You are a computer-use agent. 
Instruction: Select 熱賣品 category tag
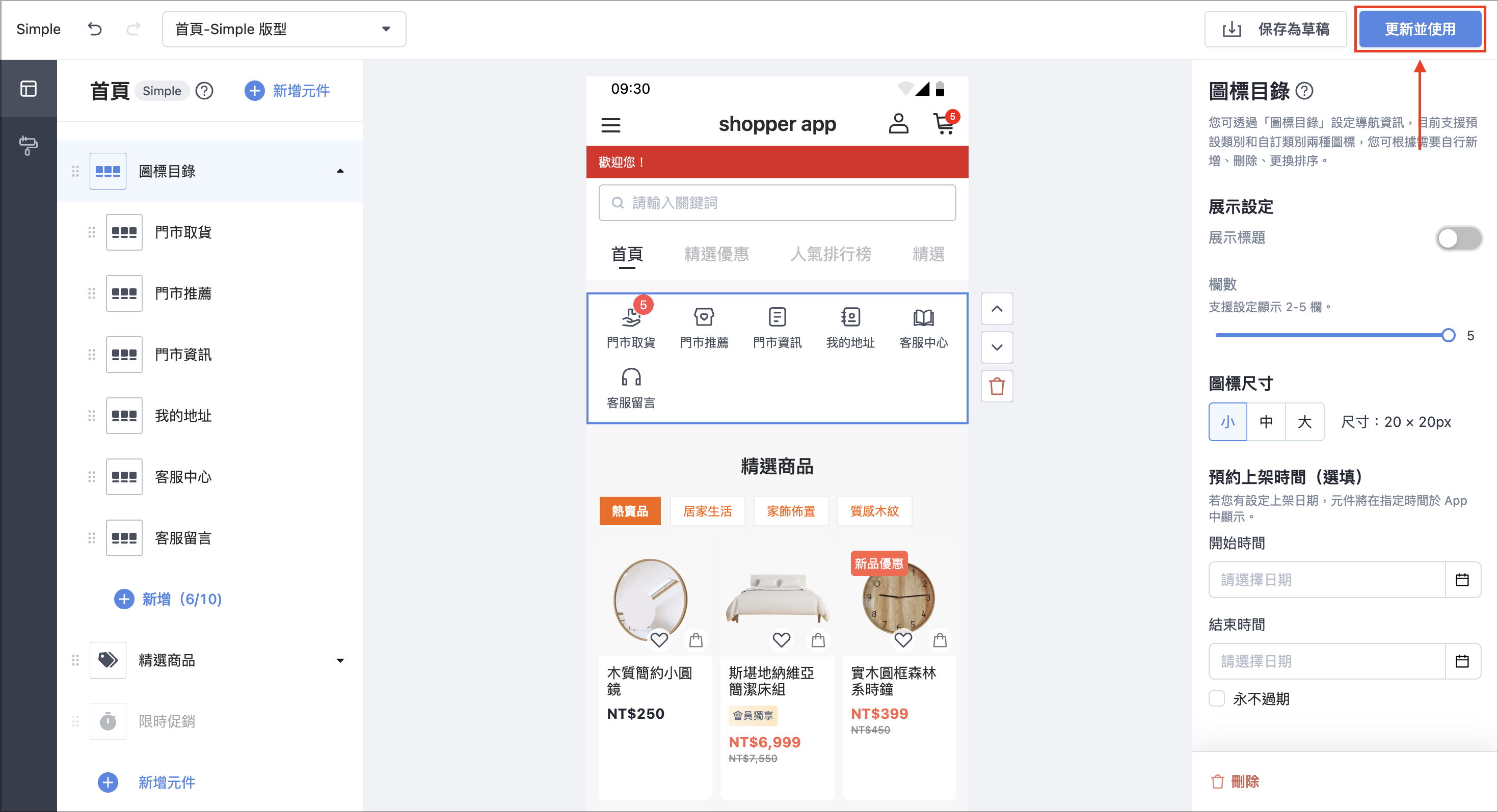coord(630,511)
